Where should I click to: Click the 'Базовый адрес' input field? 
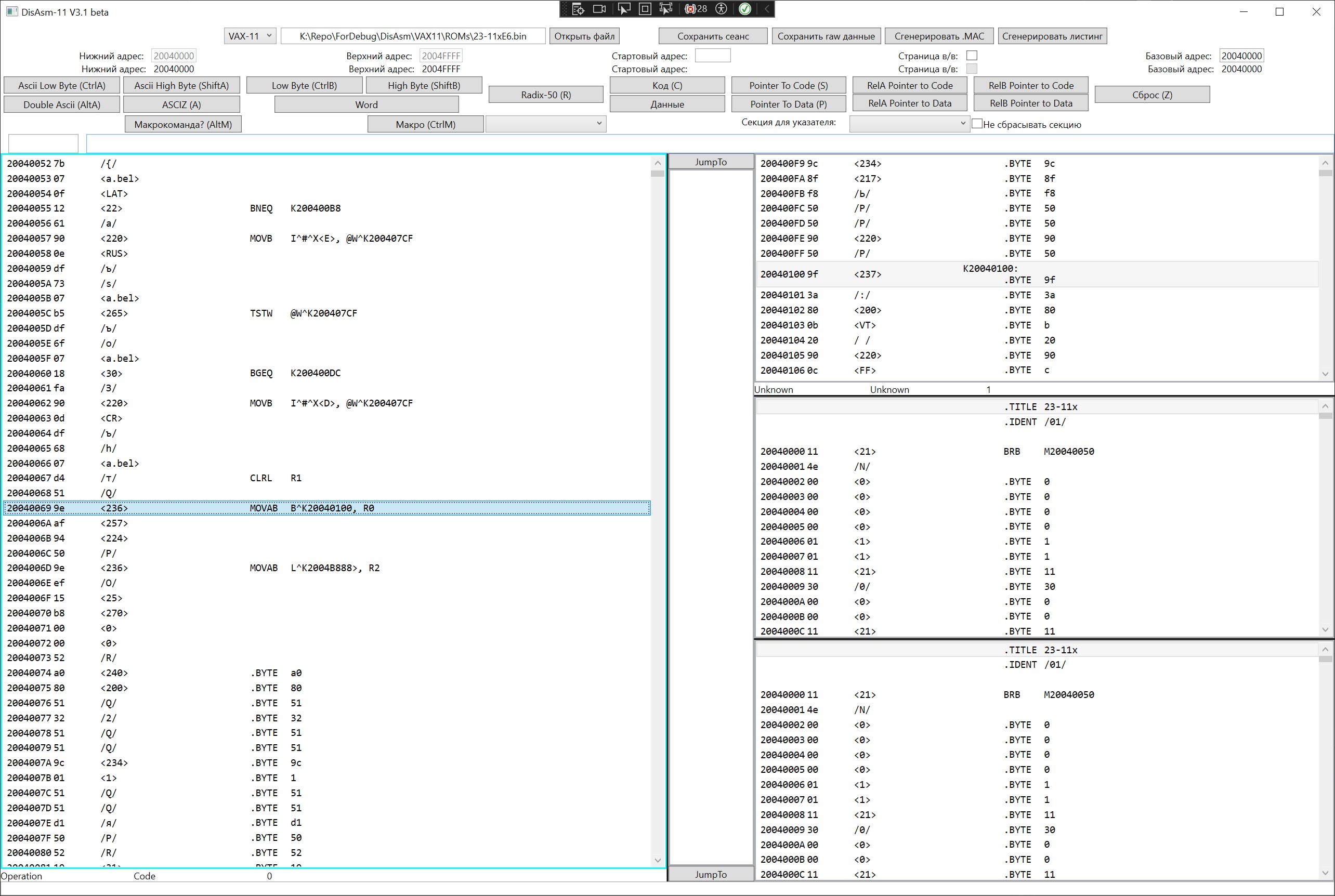(x=1241, y=56)
